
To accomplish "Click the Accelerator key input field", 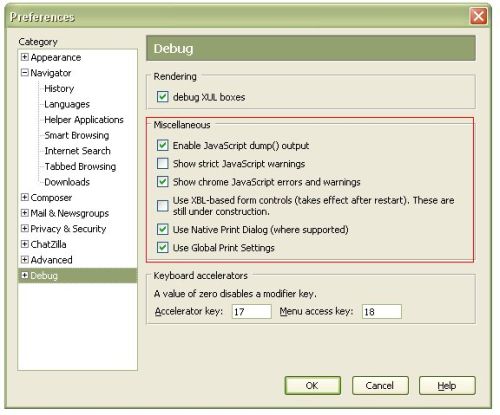I will [252, 312].
